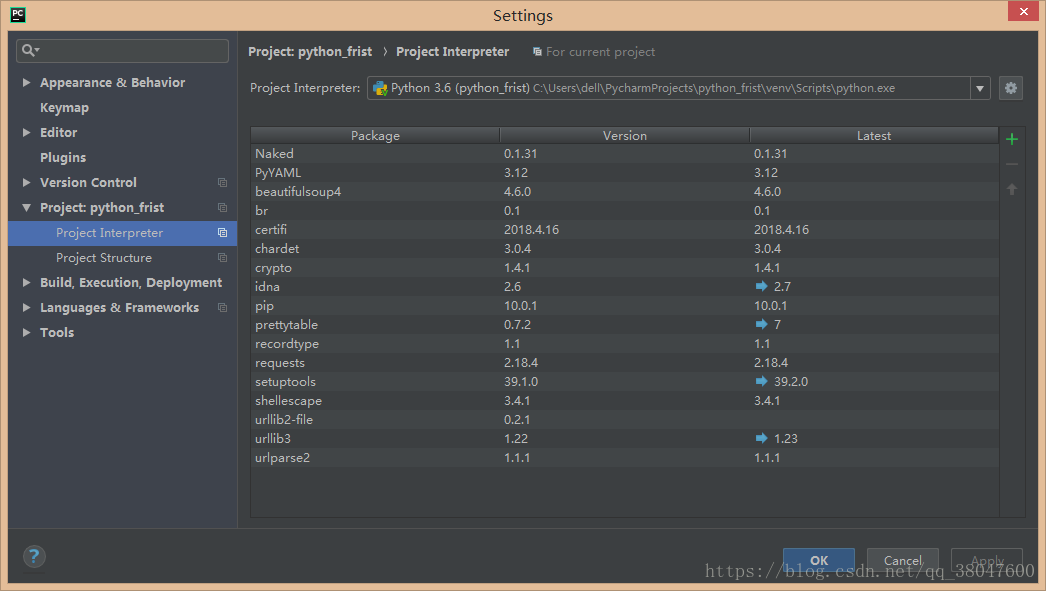The image size is (1046, 591).
Task: Select the urllib2-file package row
Action: point(624,420)
